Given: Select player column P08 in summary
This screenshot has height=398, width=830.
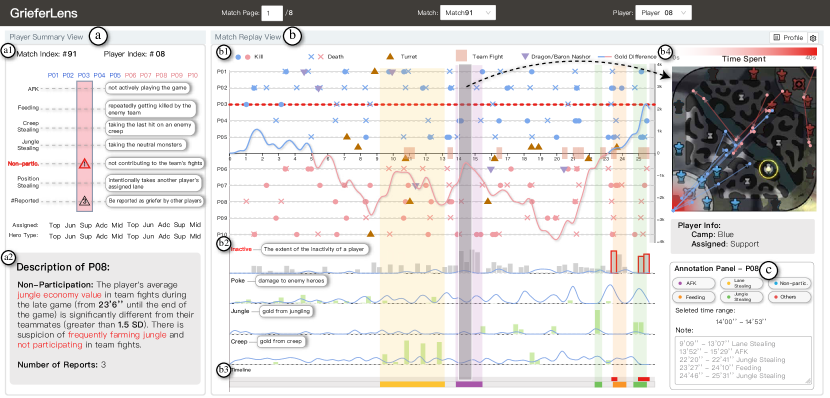Looking at the screenshot, I should 161,76.
